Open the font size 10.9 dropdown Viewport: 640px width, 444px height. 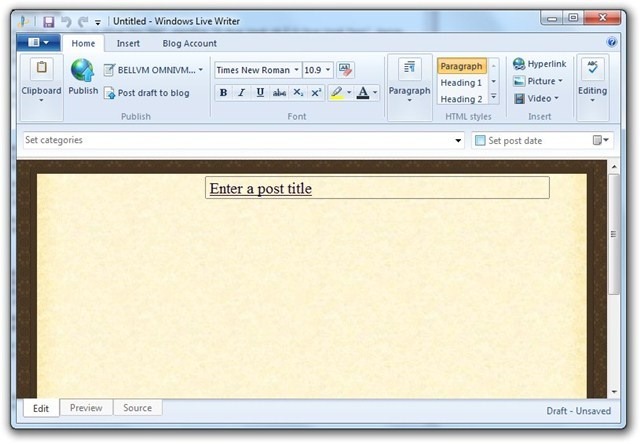pos(317,70)
